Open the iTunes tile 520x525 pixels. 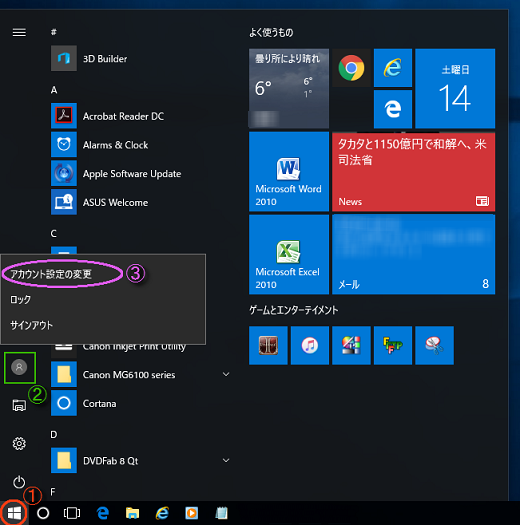coord(310,346)
